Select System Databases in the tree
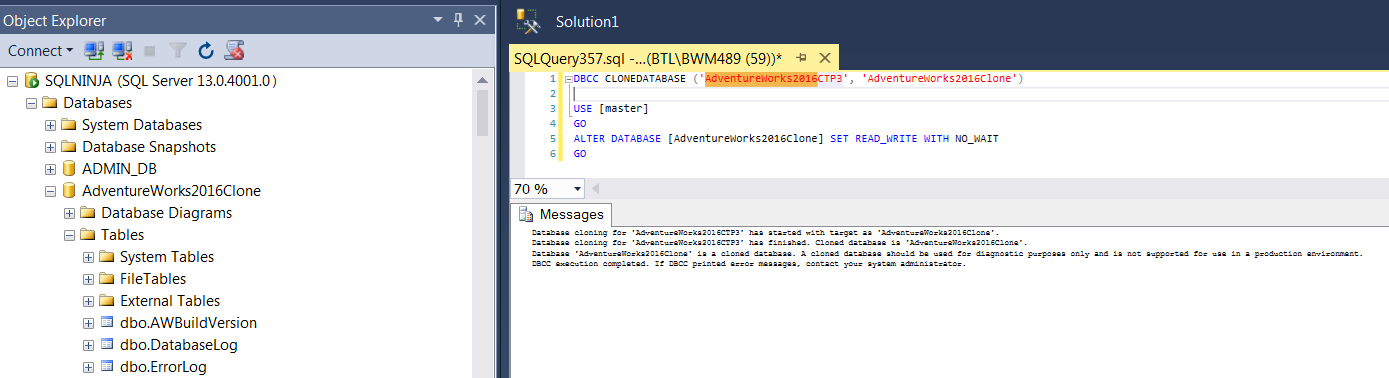Viewport: 1389px width, 378px height. pyautogui.click(x=142, y=125)
